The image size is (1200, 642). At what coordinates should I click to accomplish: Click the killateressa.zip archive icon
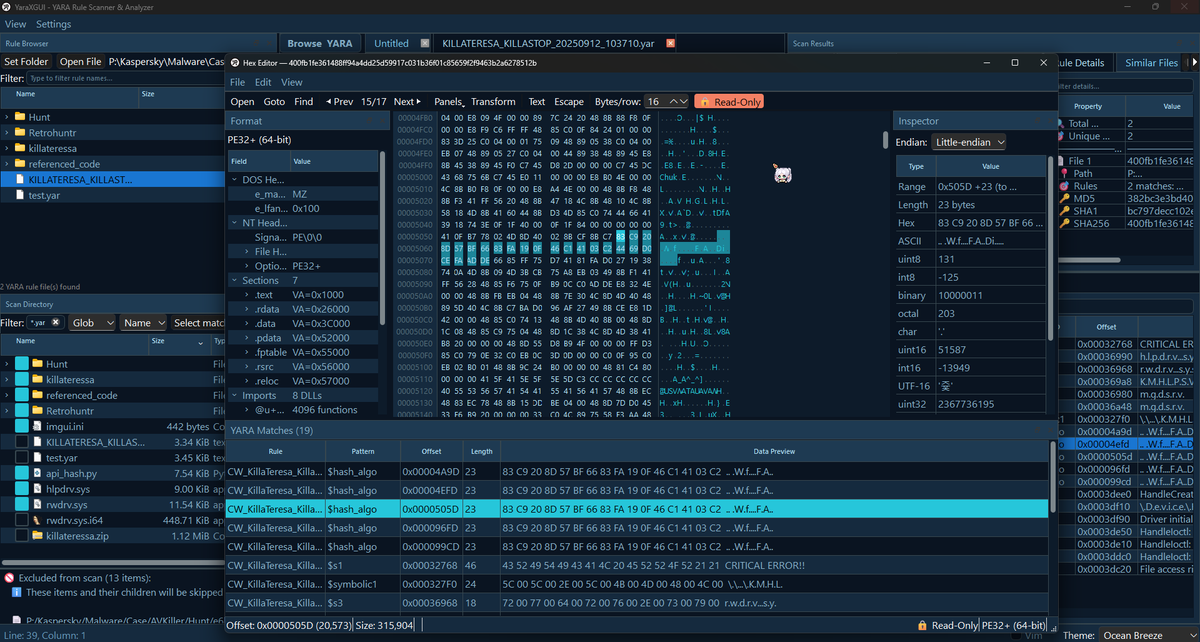(x=38, y=536)
